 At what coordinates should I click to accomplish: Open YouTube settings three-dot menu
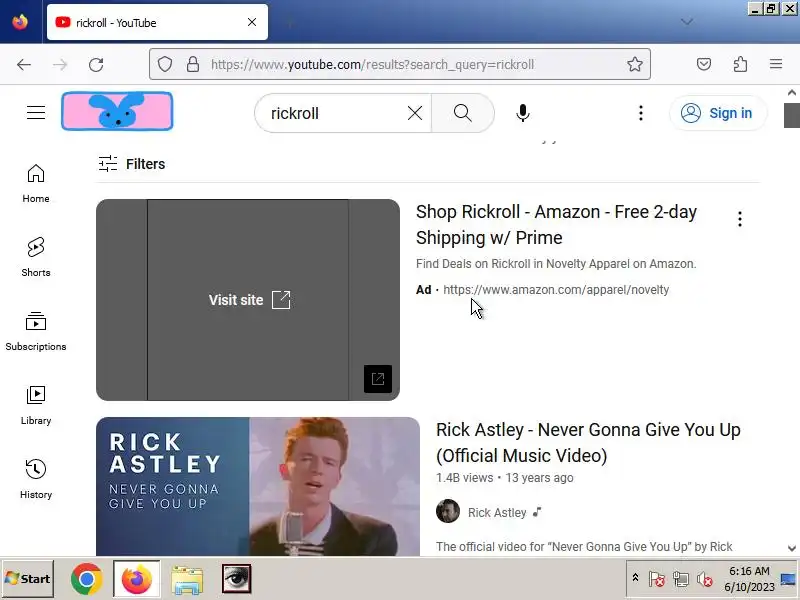point(641,113)
